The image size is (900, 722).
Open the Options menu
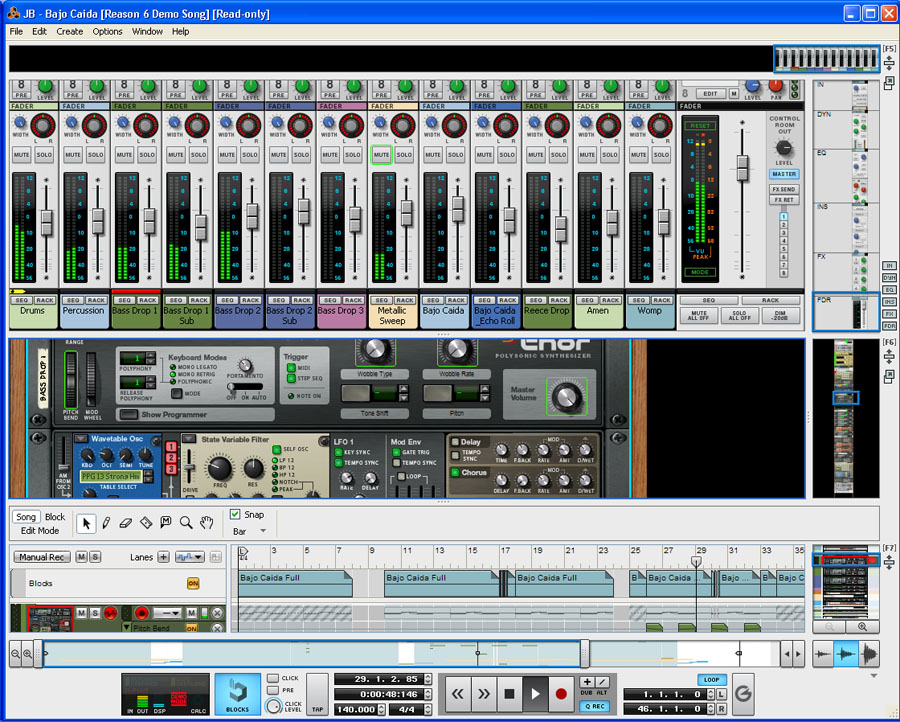(107, 32)
